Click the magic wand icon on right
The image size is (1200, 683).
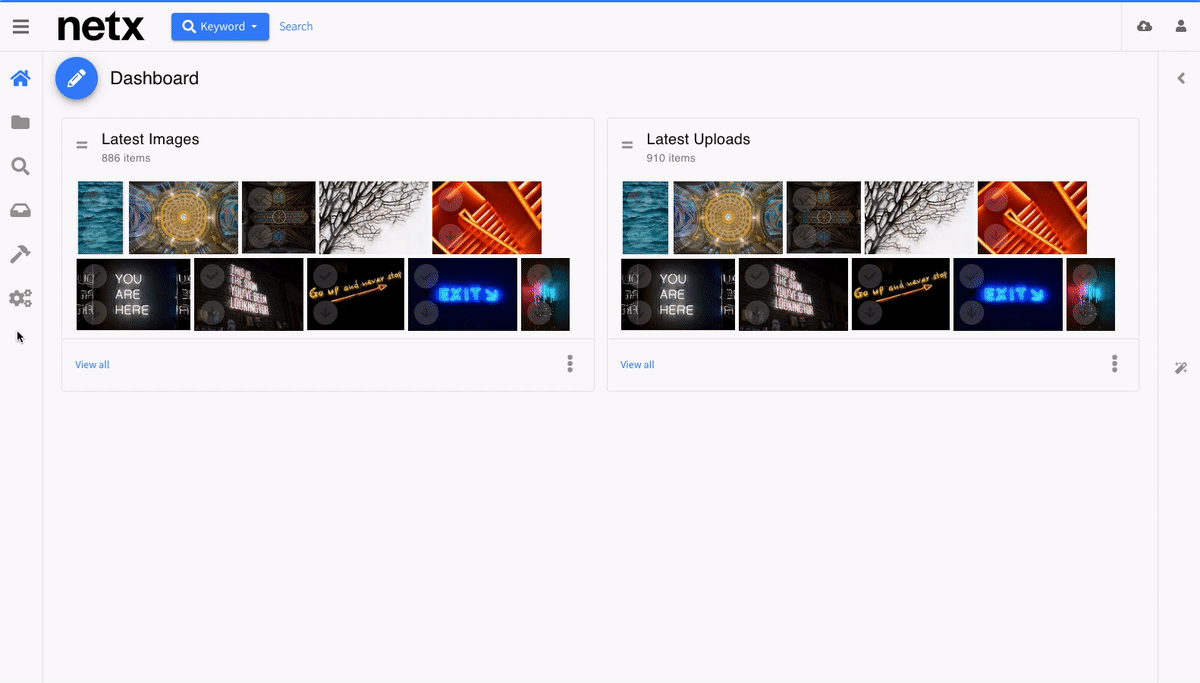point(1180,368)
